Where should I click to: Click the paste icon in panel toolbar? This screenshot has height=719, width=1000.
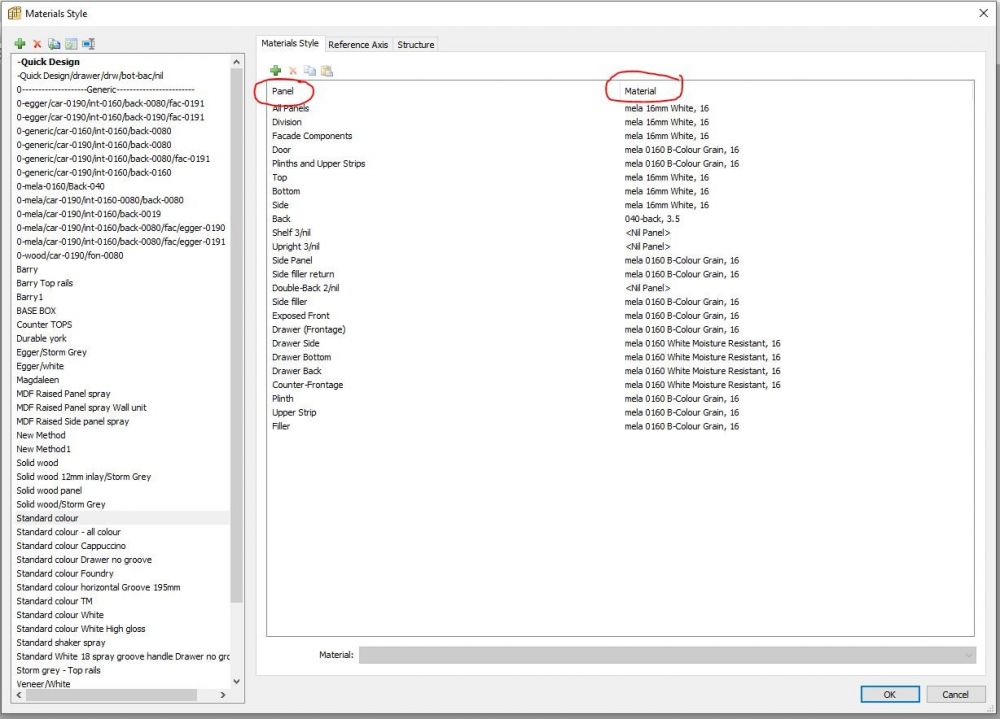click(x=327, y=71)
